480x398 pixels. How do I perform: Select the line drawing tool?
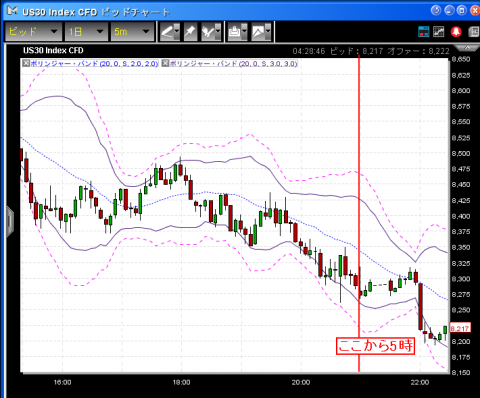(167, 32)
